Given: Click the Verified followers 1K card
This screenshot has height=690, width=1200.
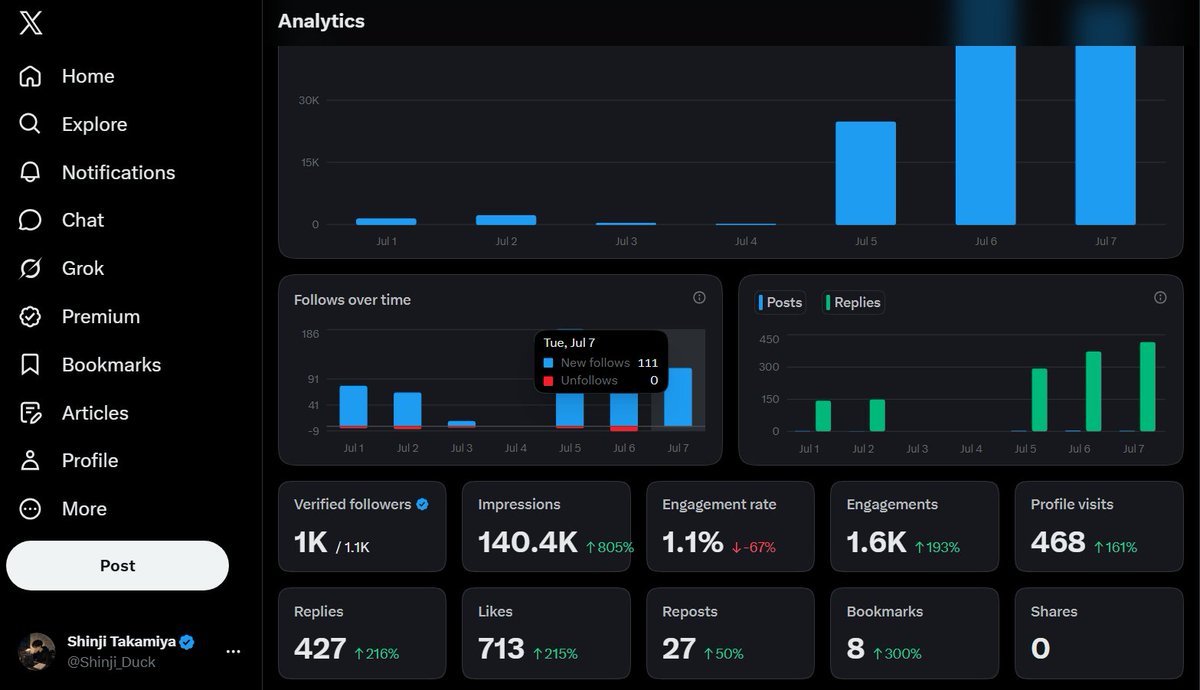Looking at the screenshot, I should coord(362,527).
